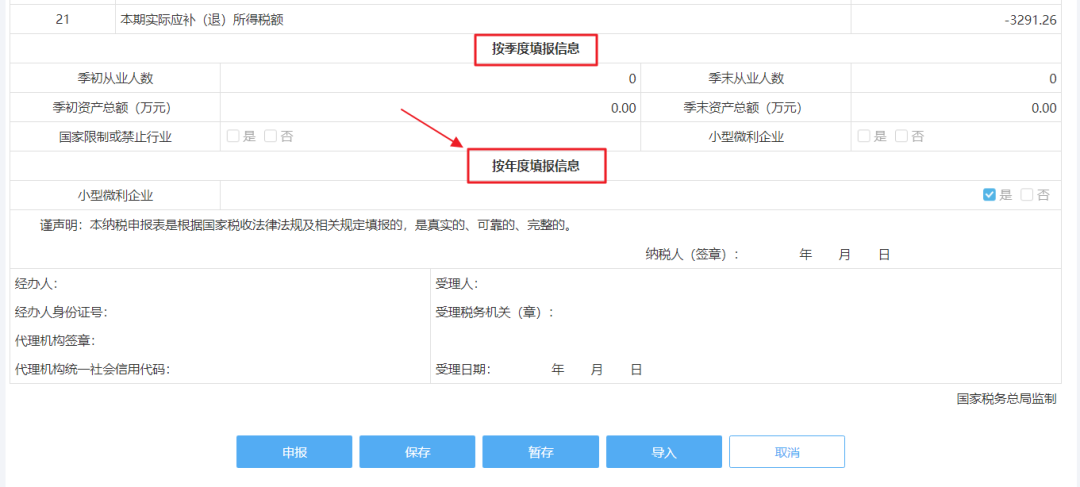This screenshot has width=1080, height=487.
Task: Click the 季末资产总额 value field
Action: click(x=956, y=108)
